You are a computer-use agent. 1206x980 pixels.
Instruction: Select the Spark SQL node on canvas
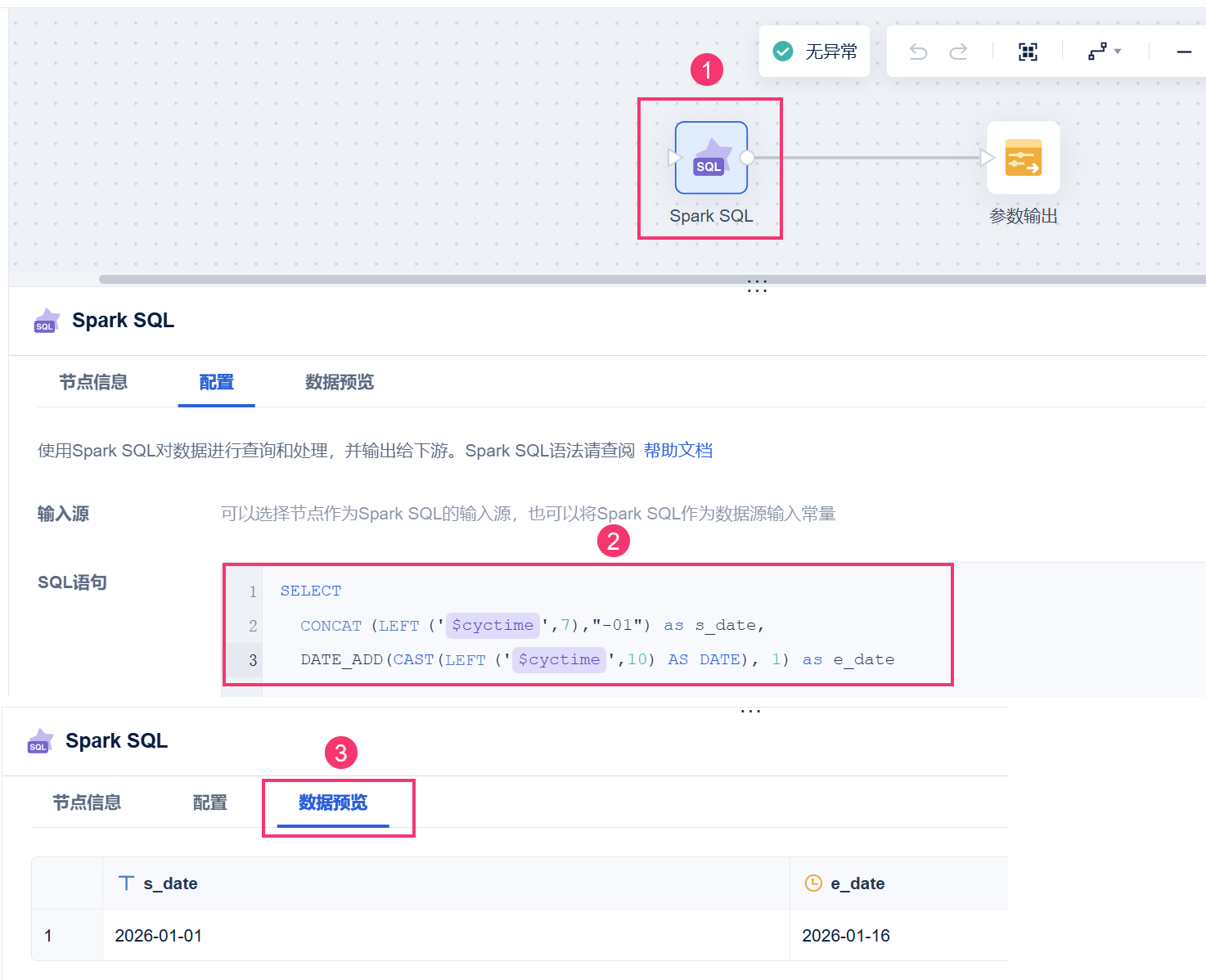point(711,158)
